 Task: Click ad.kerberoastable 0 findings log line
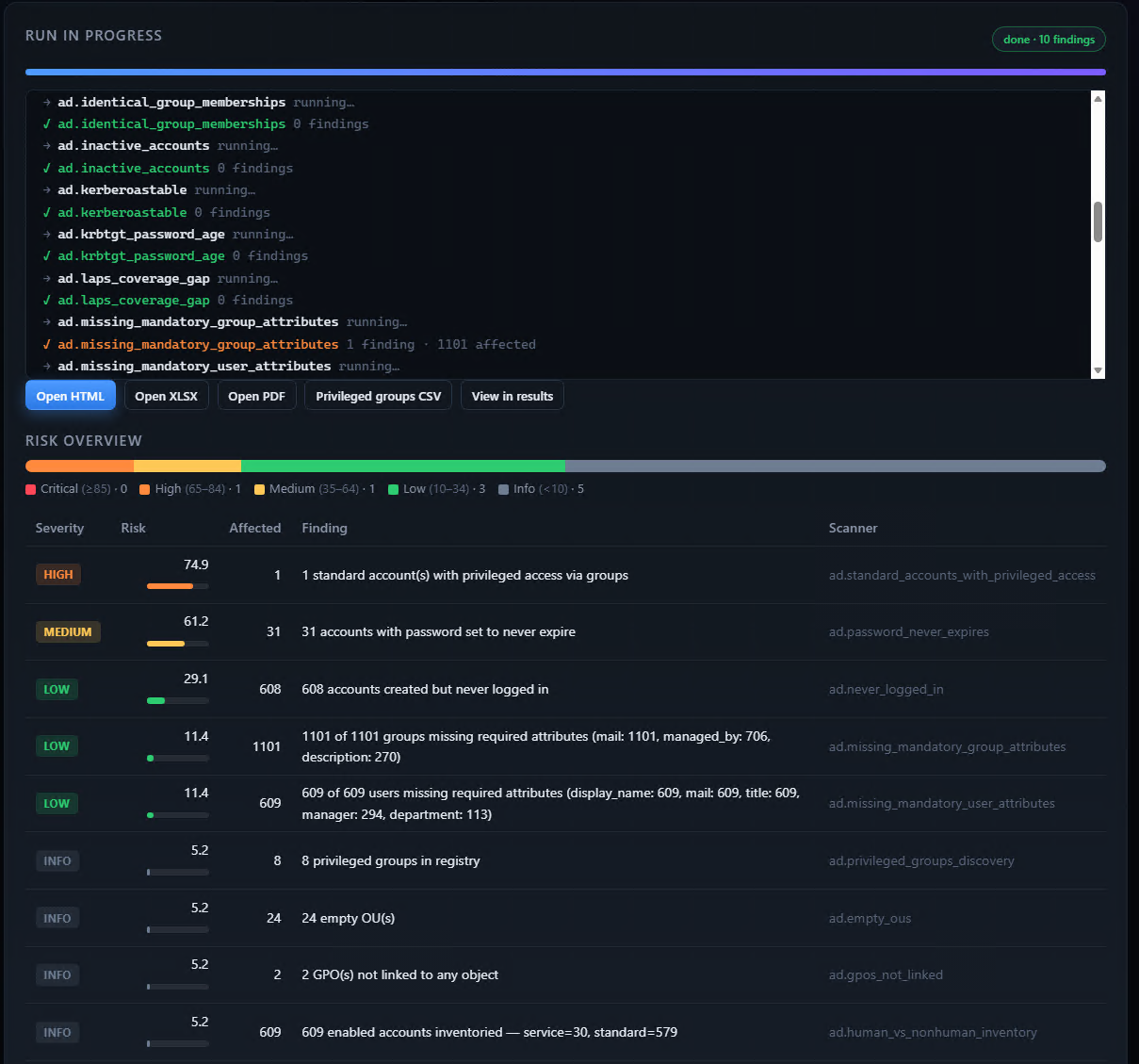(x=156, y=212)
